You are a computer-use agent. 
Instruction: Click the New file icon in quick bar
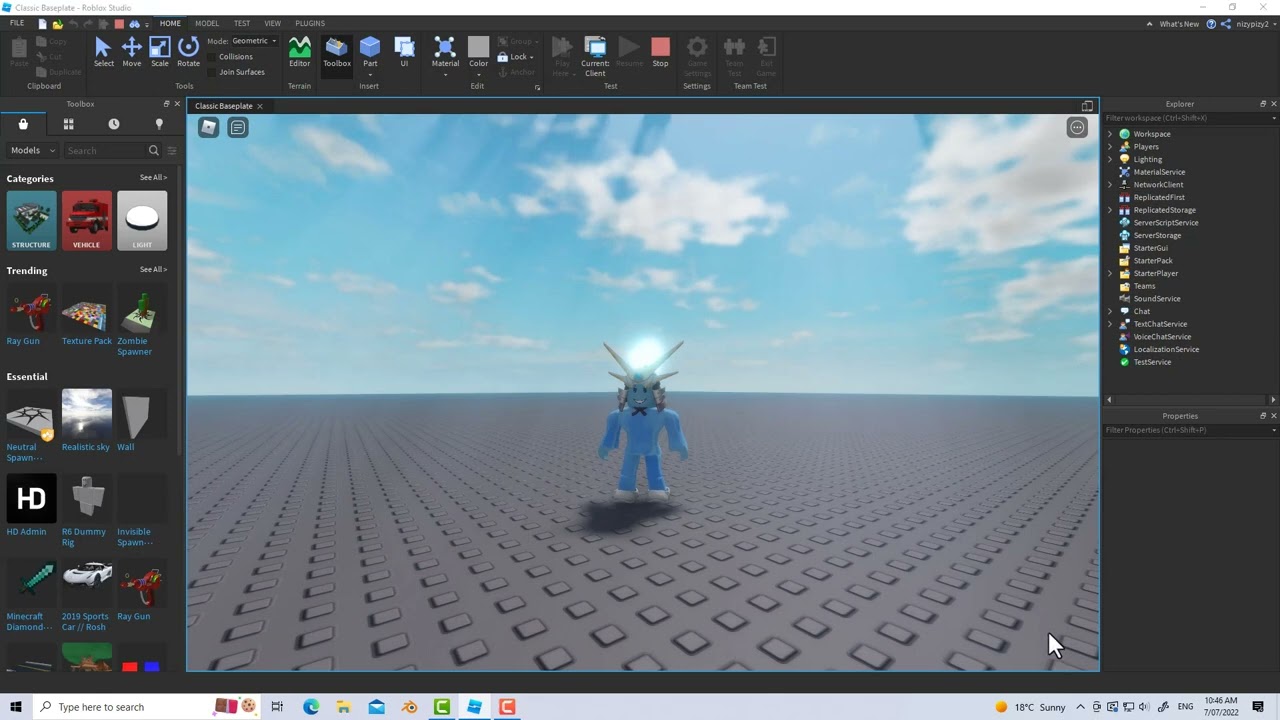click(x=42, y=23)
